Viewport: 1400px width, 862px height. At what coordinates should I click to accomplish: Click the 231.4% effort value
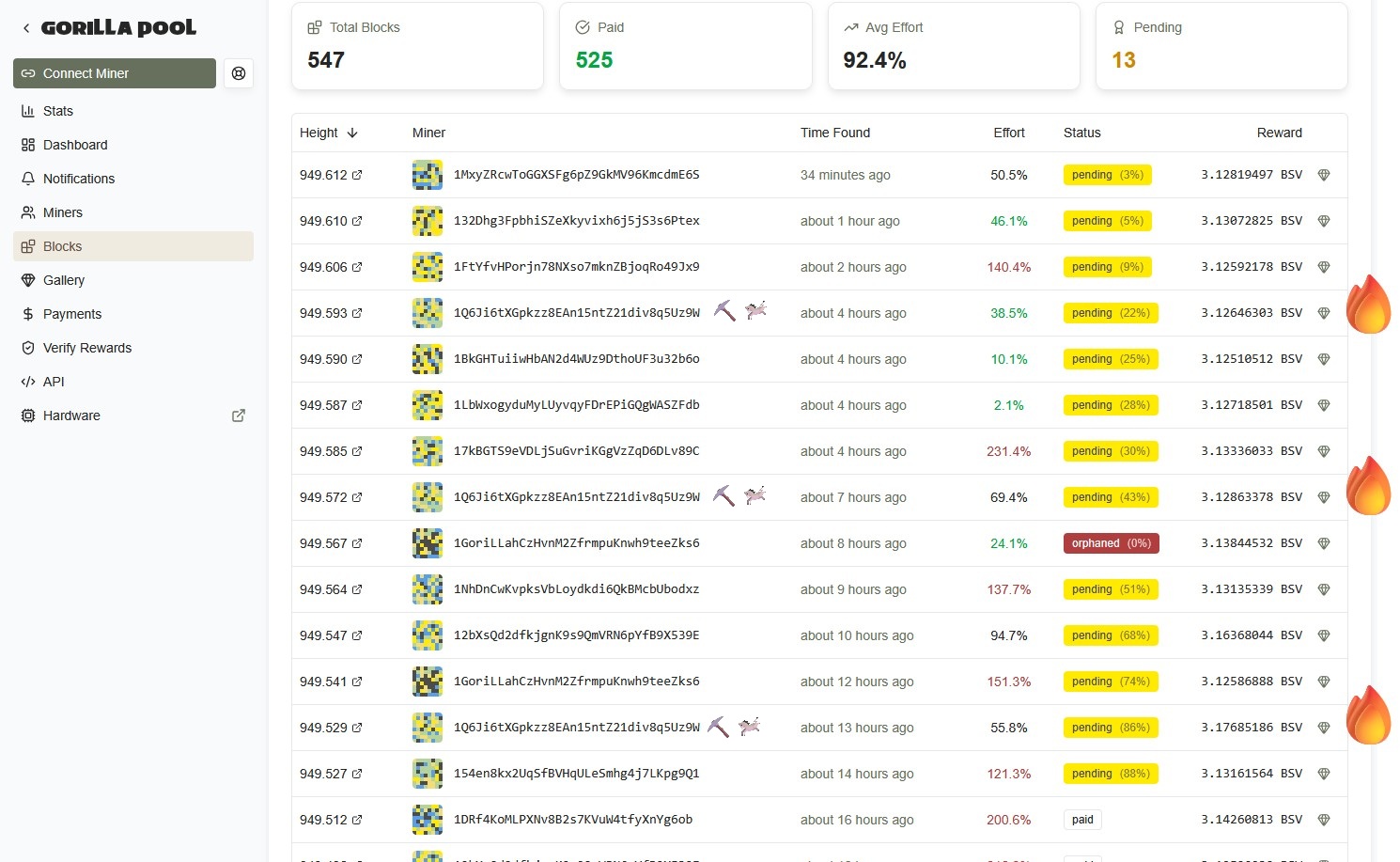[1009, 451]
